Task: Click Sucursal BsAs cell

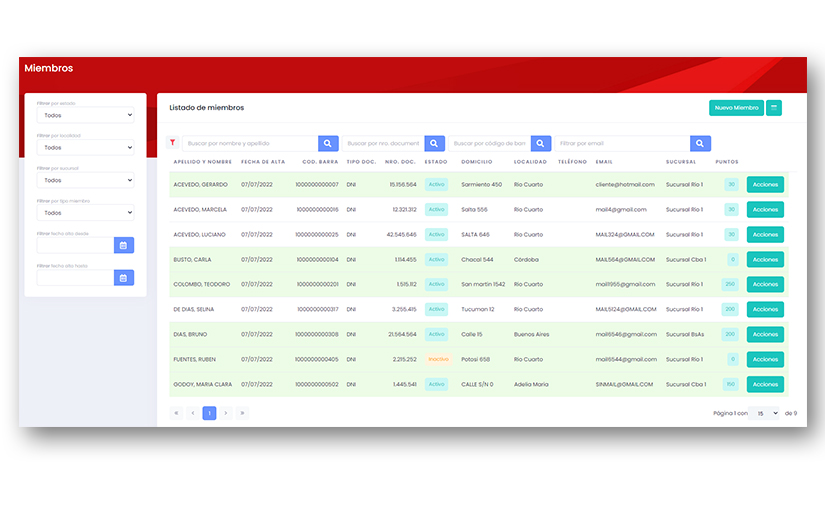Action: click(685, 334)
